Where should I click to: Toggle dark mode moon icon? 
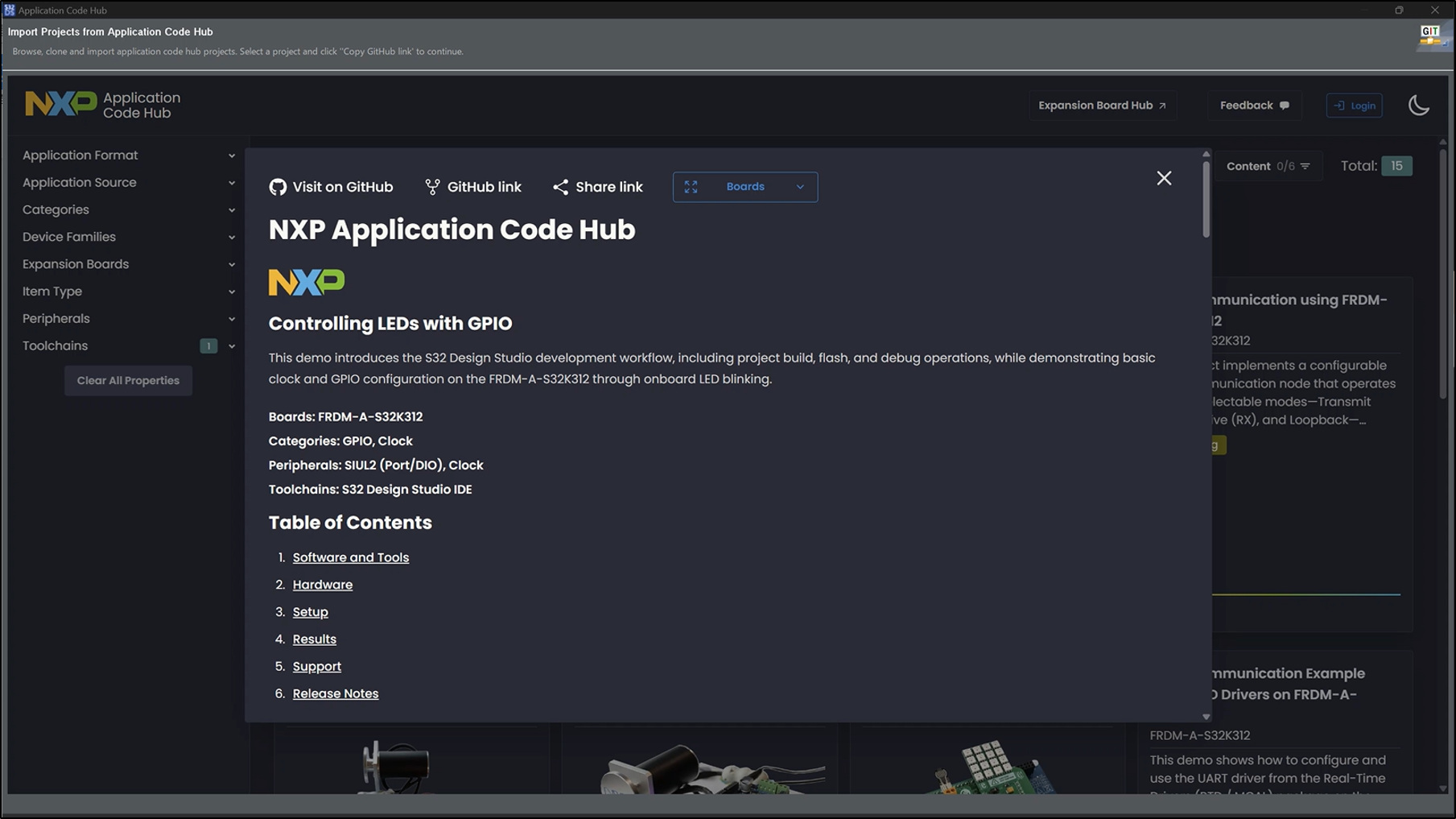(x=1418, y=105)
